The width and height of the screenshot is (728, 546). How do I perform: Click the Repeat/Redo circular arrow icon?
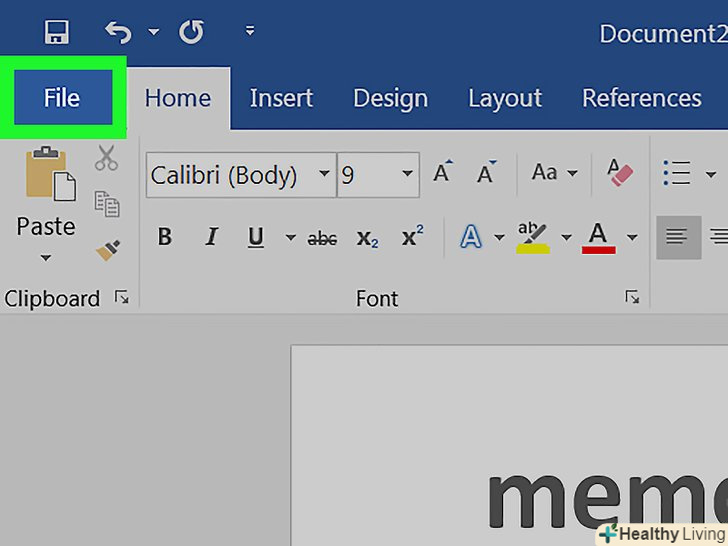click(x=191, y=32)
